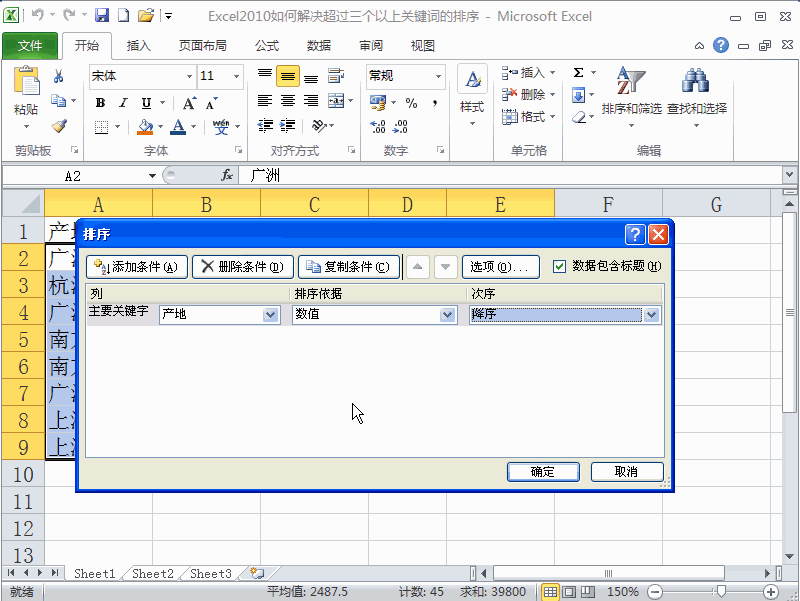The width and height of the screenshot is (800, 601).
Task: Expand the Name Box dropdown arrow
Action: (152, 176)
